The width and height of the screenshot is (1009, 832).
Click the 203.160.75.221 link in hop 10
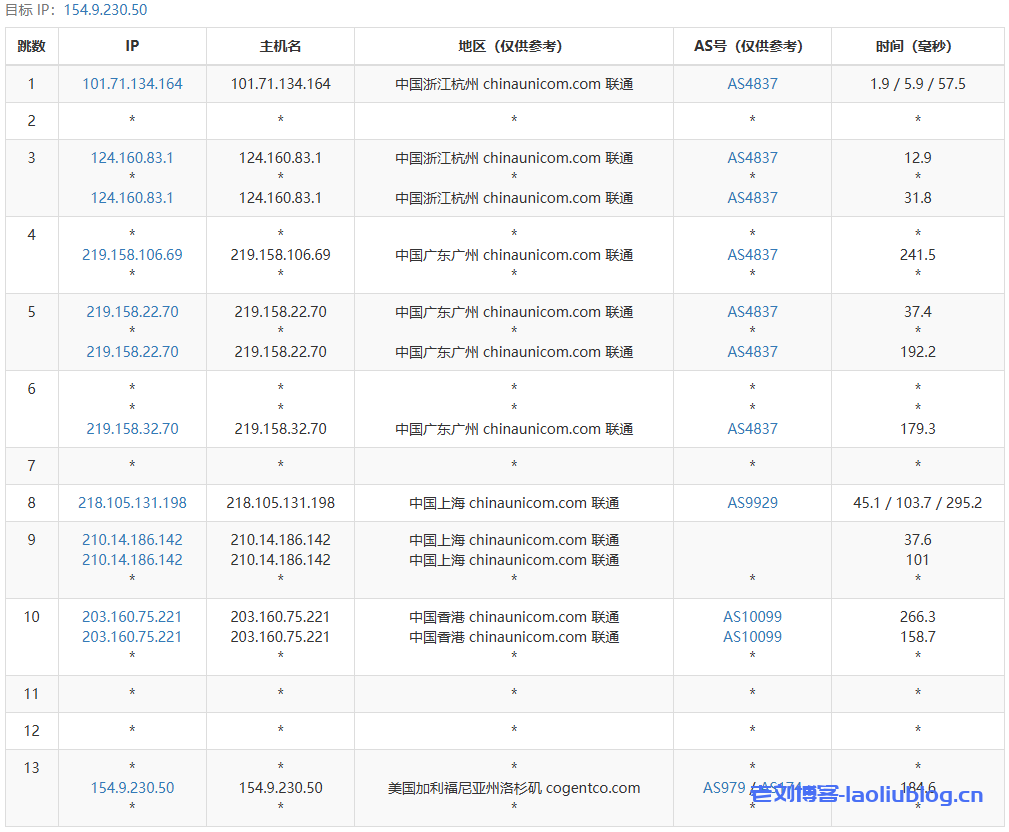coord(131,616)
